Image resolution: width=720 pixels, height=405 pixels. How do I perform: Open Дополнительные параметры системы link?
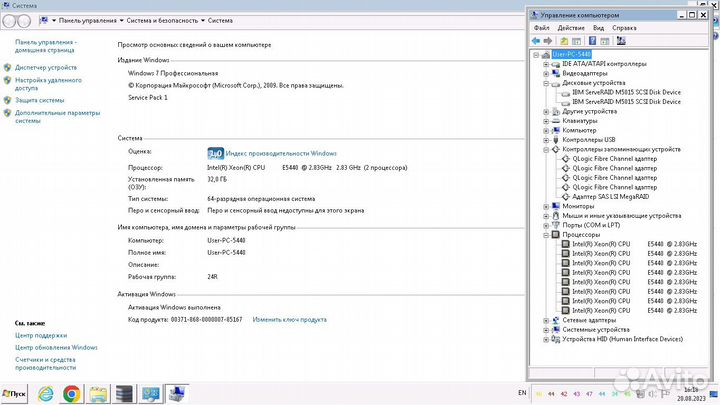pyautogui.click(x=57, y=117)
